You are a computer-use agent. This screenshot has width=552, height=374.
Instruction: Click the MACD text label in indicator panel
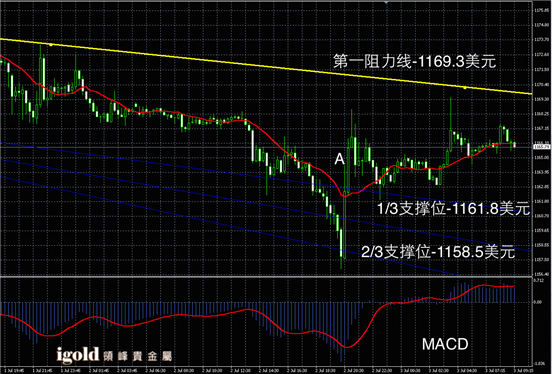(x=445, y=344)
